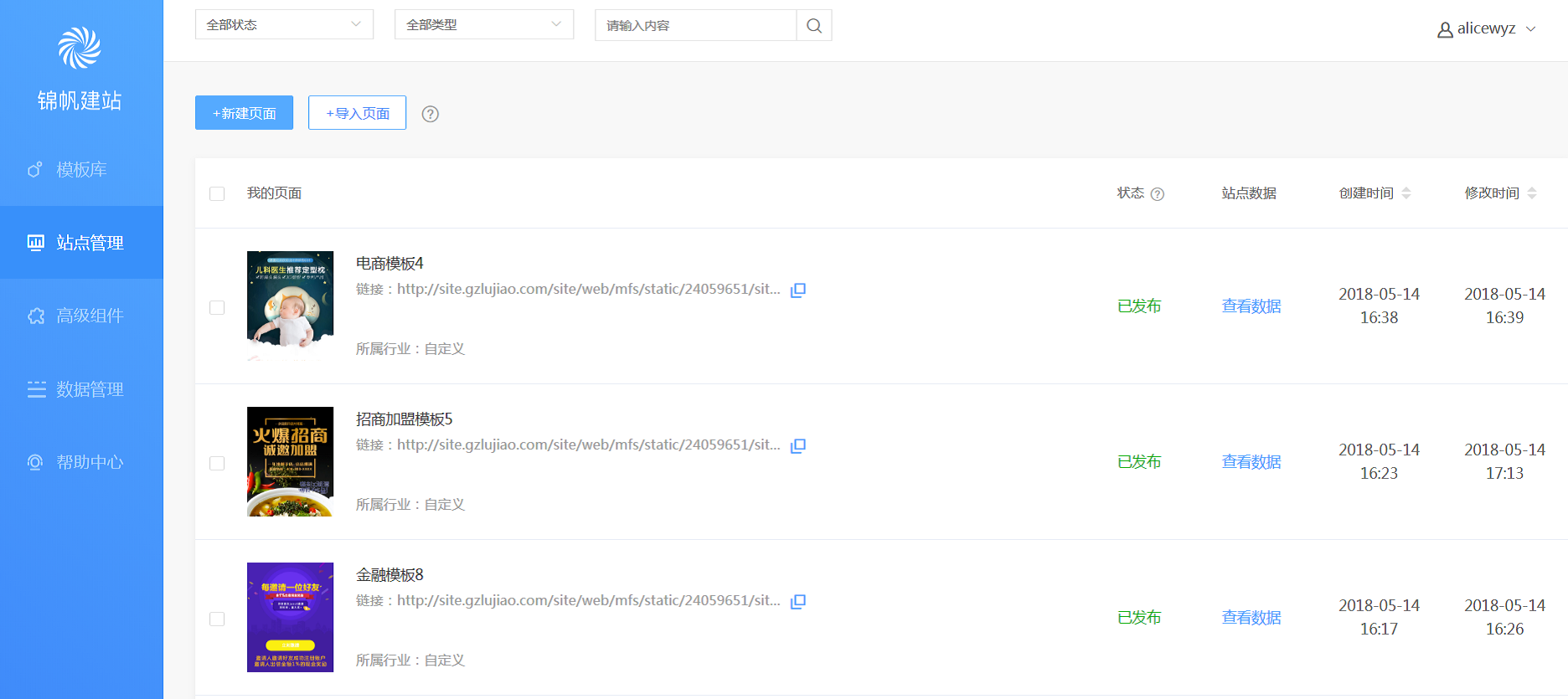The image size is (1568, 699).
Task: Open 数据管理 from the sidebar
Action: 81,389
